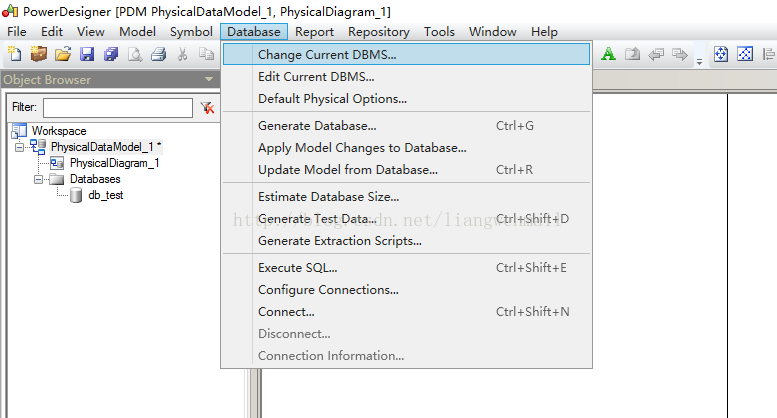777x418 pixels.
Task: Click the align-left toolbar icon
Action: click(x=769, y=54)
